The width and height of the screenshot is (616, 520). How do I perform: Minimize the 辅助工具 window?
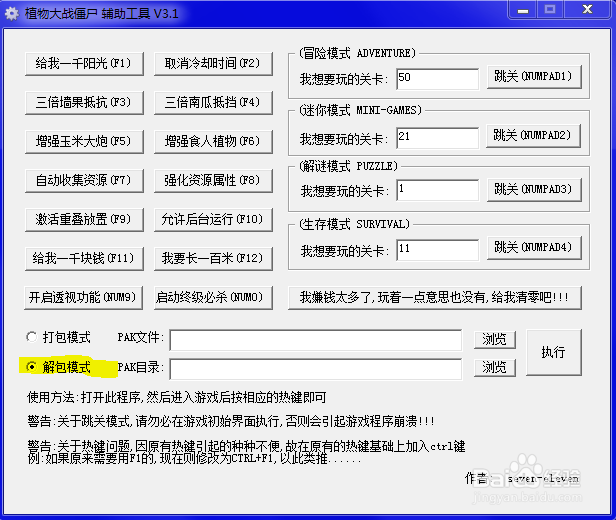[522, 10]
